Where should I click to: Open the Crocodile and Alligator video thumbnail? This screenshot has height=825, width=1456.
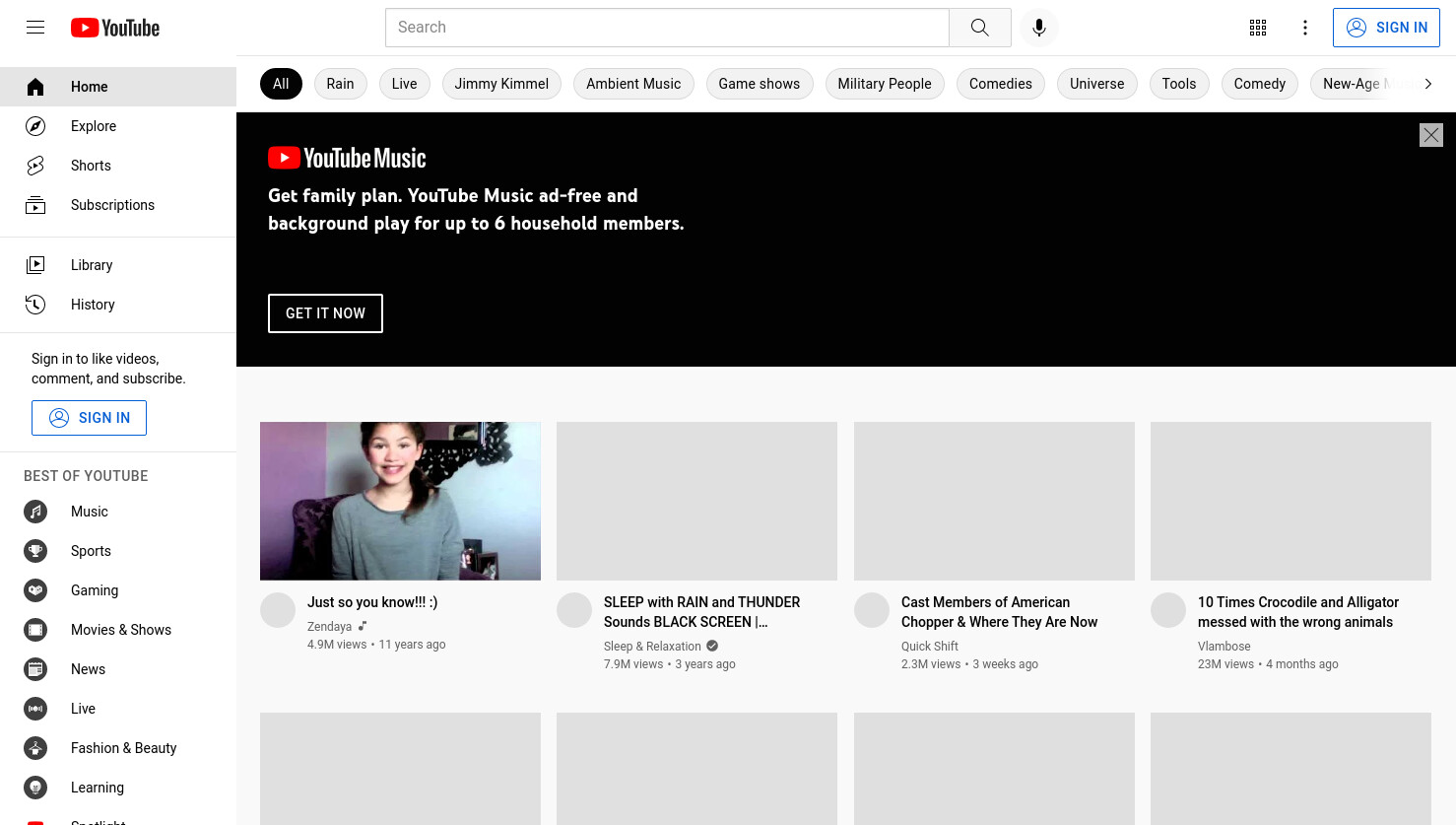tap(1291, 501)
